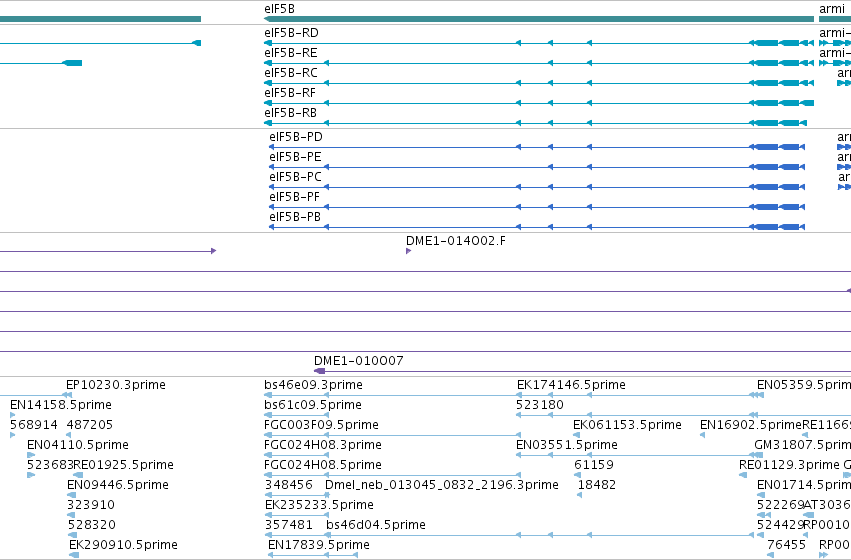Select EST EN14158.5prime

click(61, 405)
